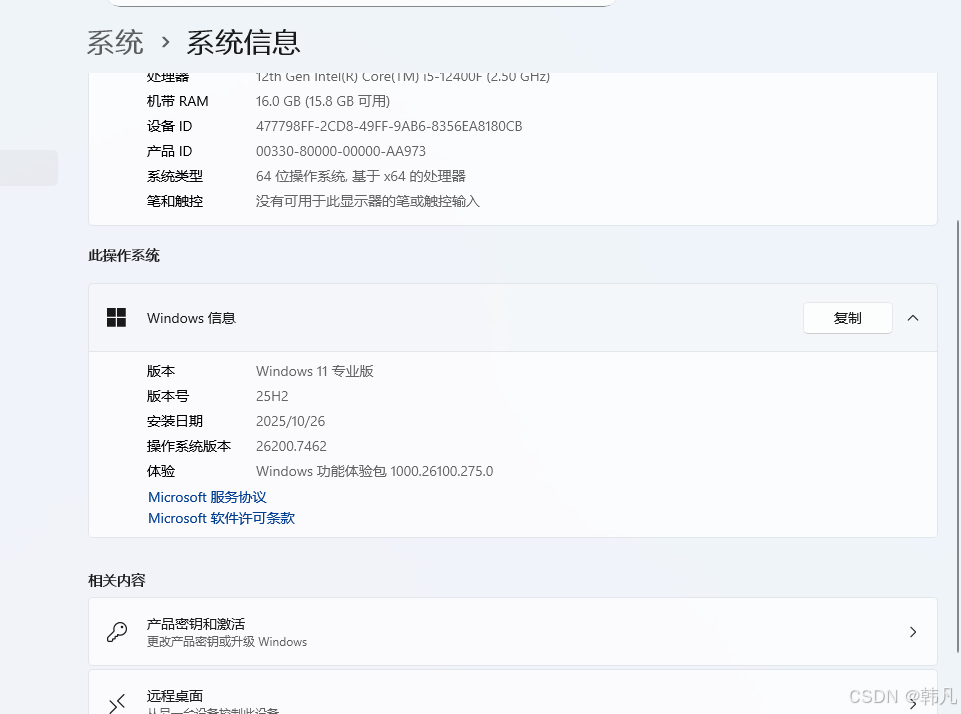This screenshot has height=714, width=961.
Task: Click the 机带 RAM label
Action: tap(177, 101)
